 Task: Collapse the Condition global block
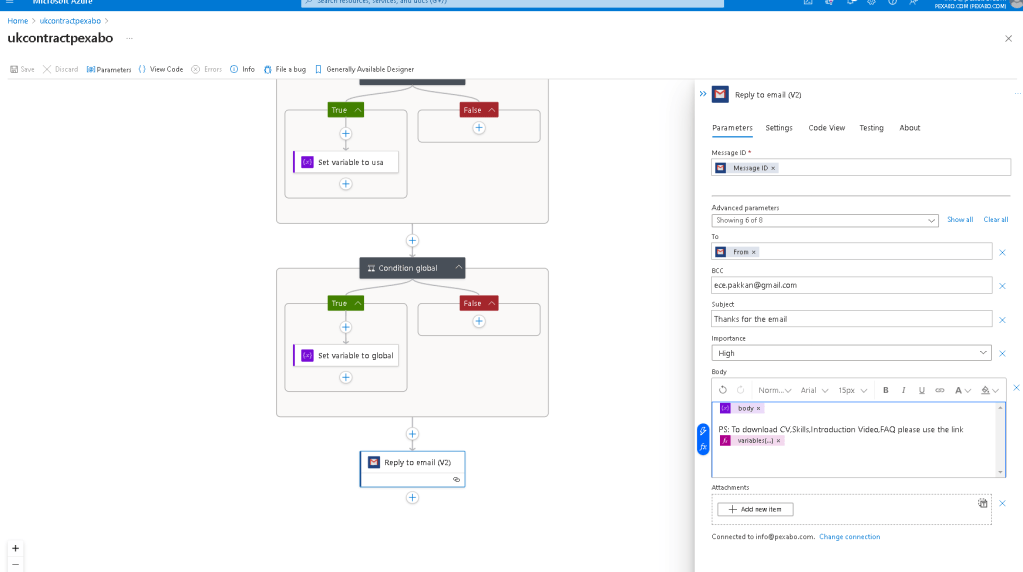tap(459, 267)
